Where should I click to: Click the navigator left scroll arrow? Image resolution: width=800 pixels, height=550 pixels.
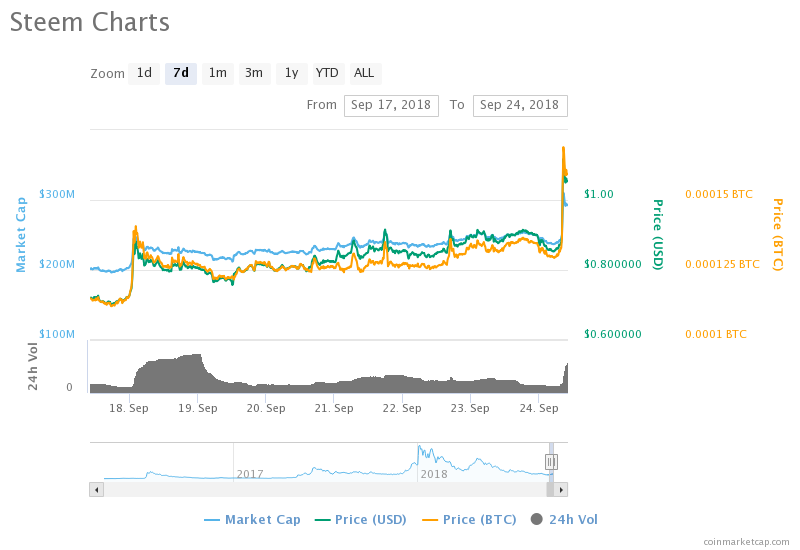(x=96, y=490)
